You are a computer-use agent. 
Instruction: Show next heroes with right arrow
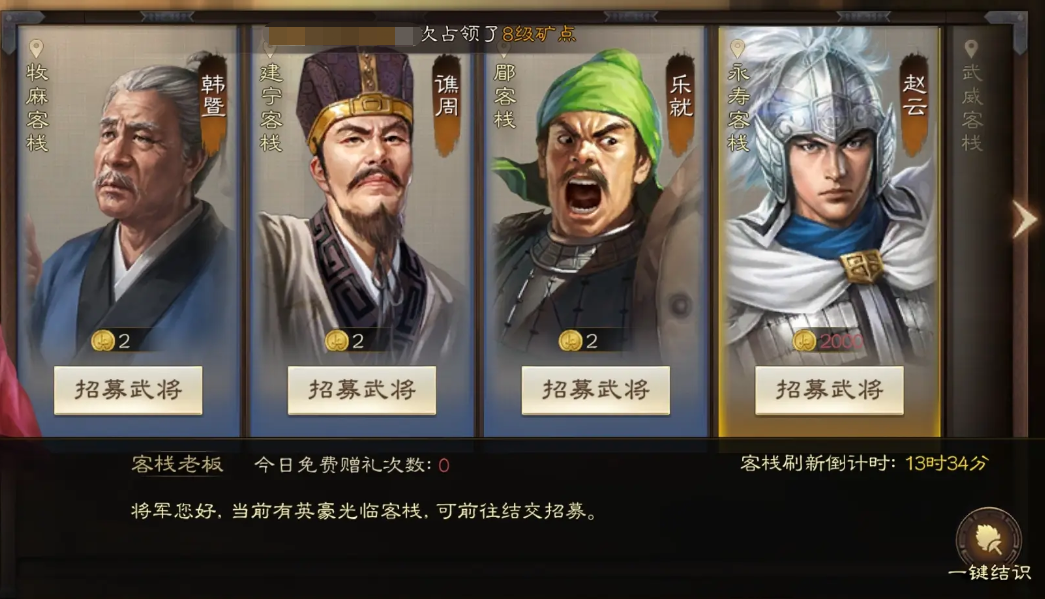pyautogui.click(x=1024, y=219)
